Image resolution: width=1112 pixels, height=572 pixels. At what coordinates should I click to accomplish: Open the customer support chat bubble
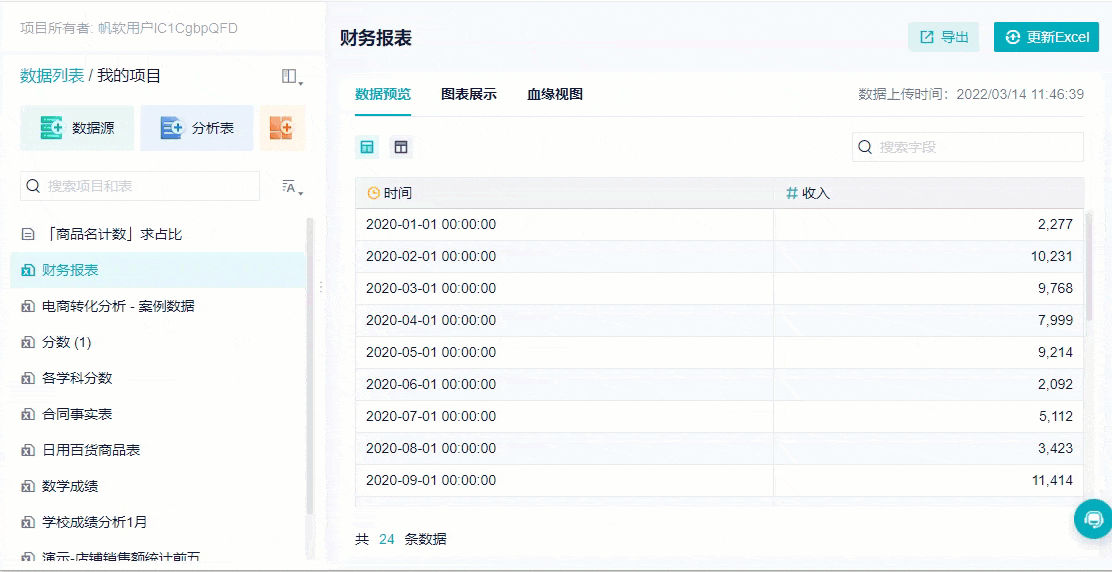1094,519
